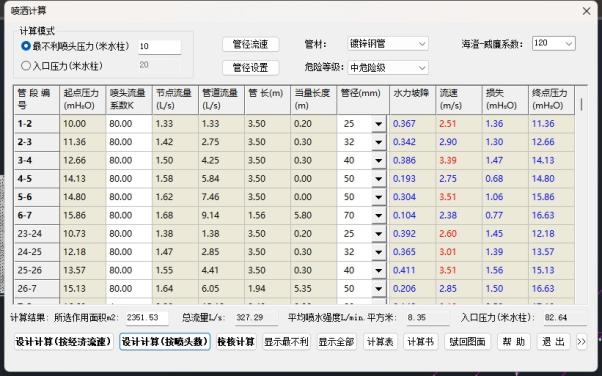Click the 退出 button
Viewport: 602px width, 376px height.
coord(554,341)
